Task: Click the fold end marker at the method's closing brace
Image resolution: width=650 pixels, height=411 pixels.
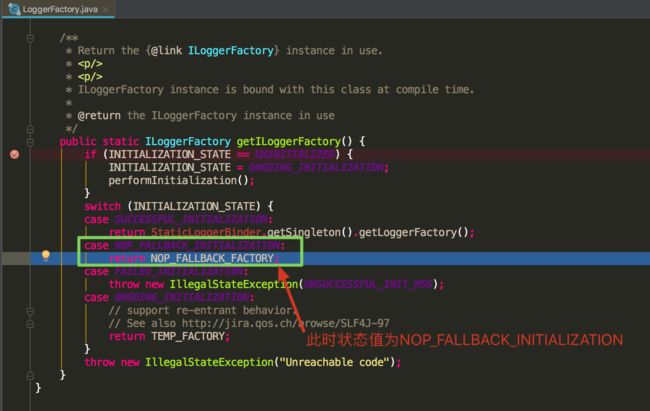Action: [30, 376]
